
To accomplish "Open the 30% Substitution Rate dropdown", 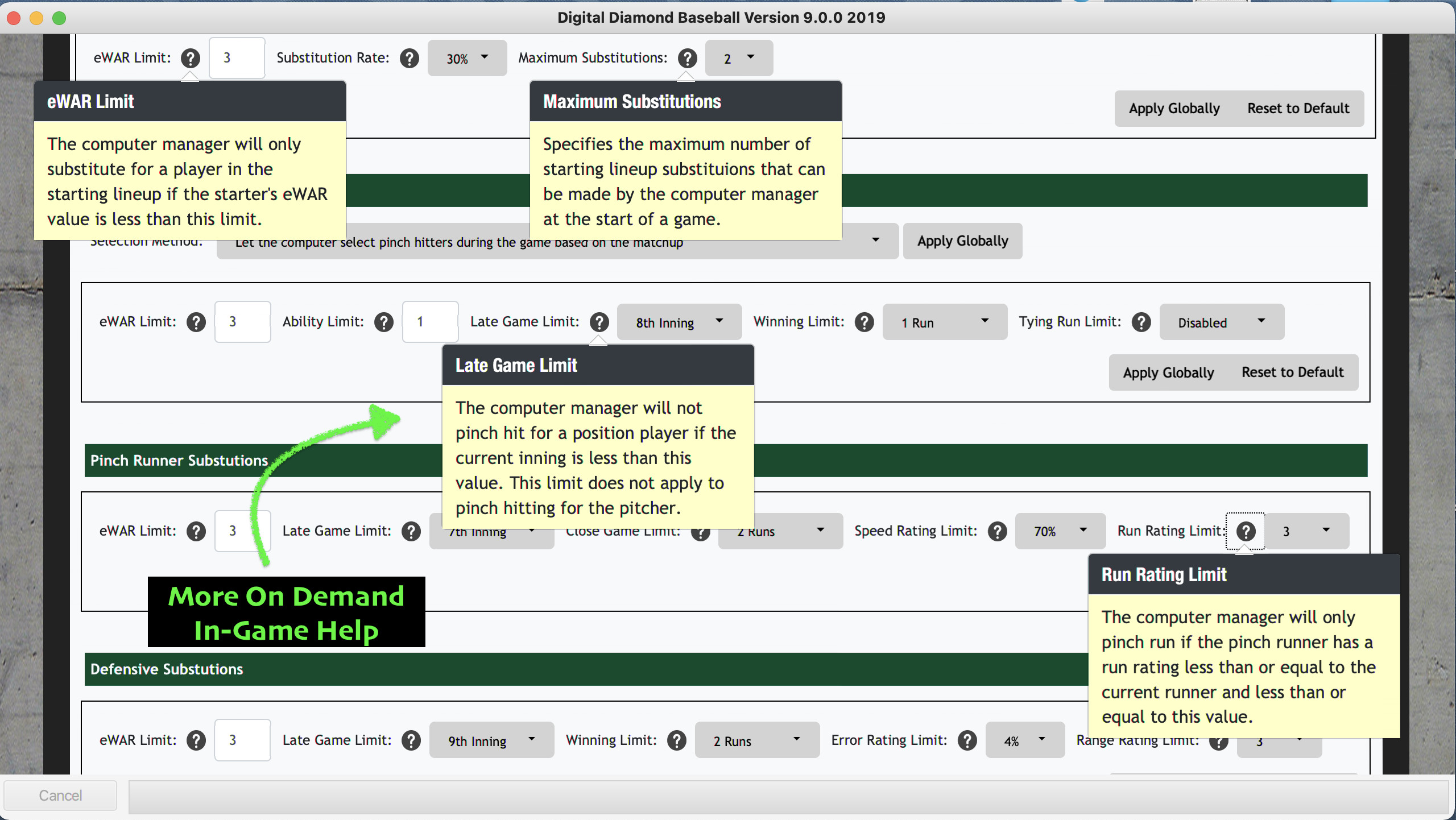I will (467, 58).
